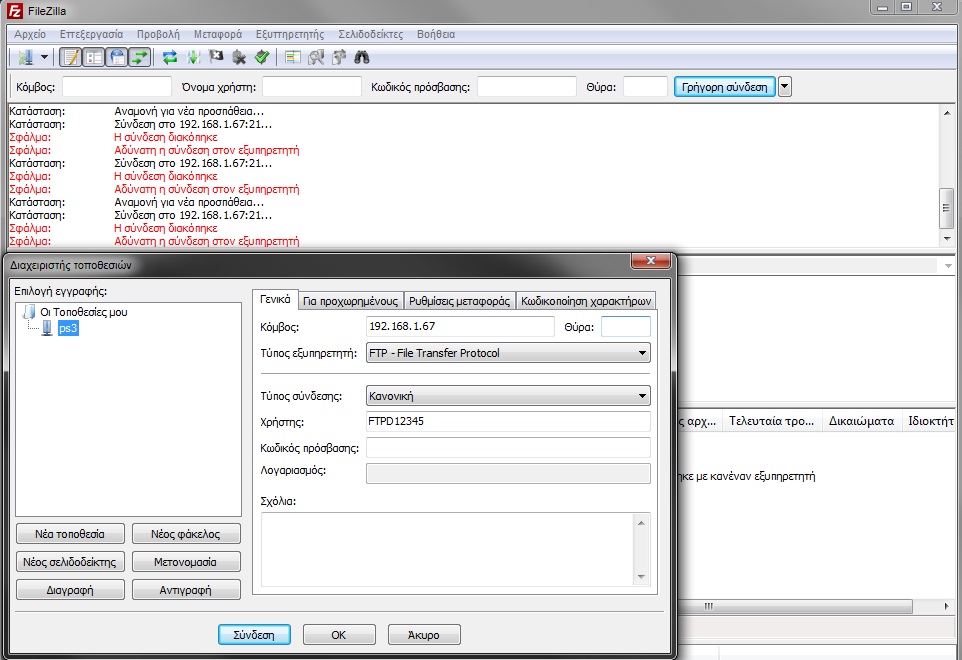
Task: Click the OK button
Action: tap(339, 635)
